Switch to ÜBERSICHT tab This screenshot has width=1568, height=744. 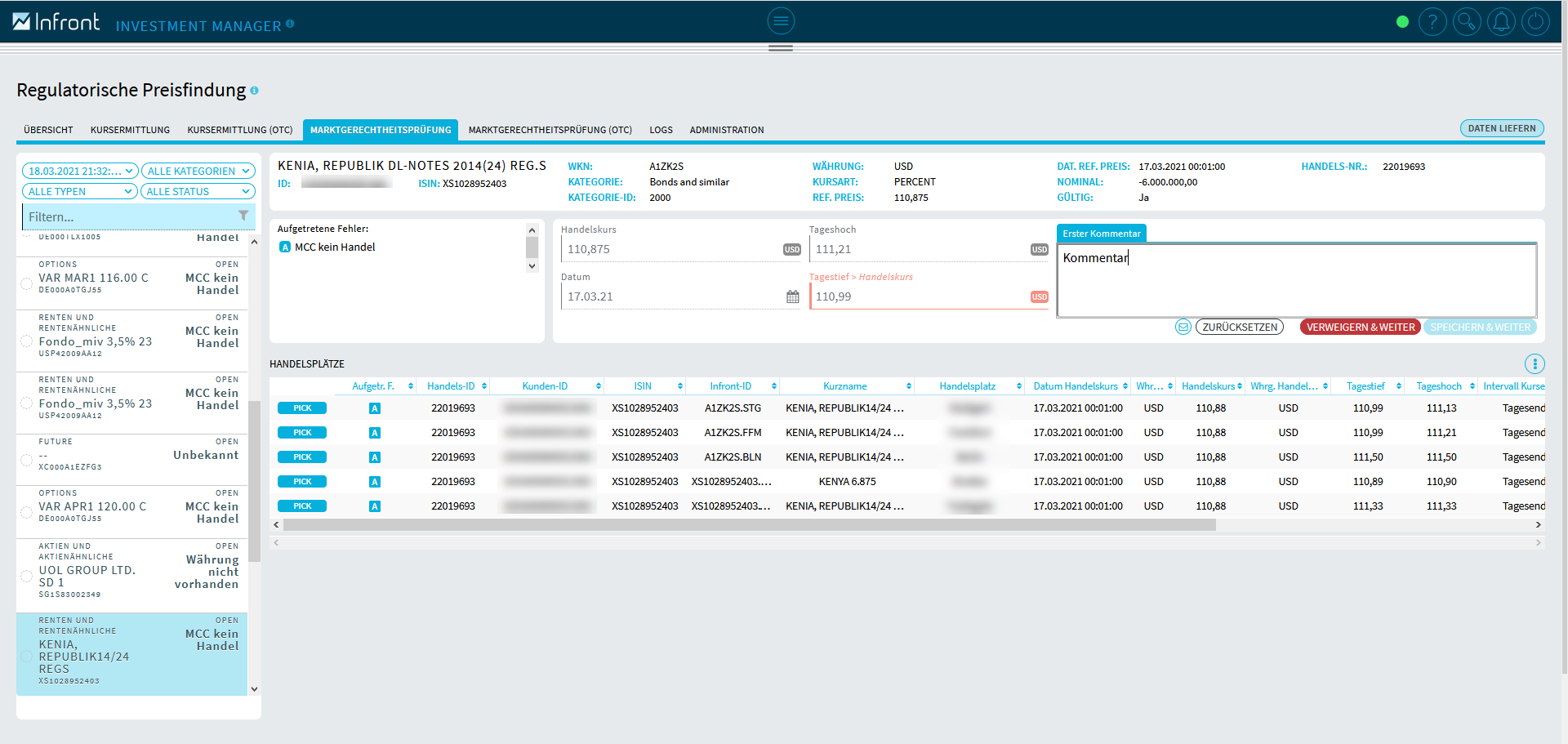(48, 130)
